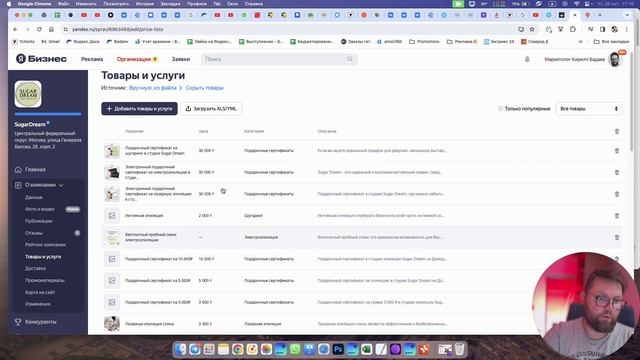Open Google Chrome from the Dock
The height and width of the screenshot is (360, 640).
238,349
